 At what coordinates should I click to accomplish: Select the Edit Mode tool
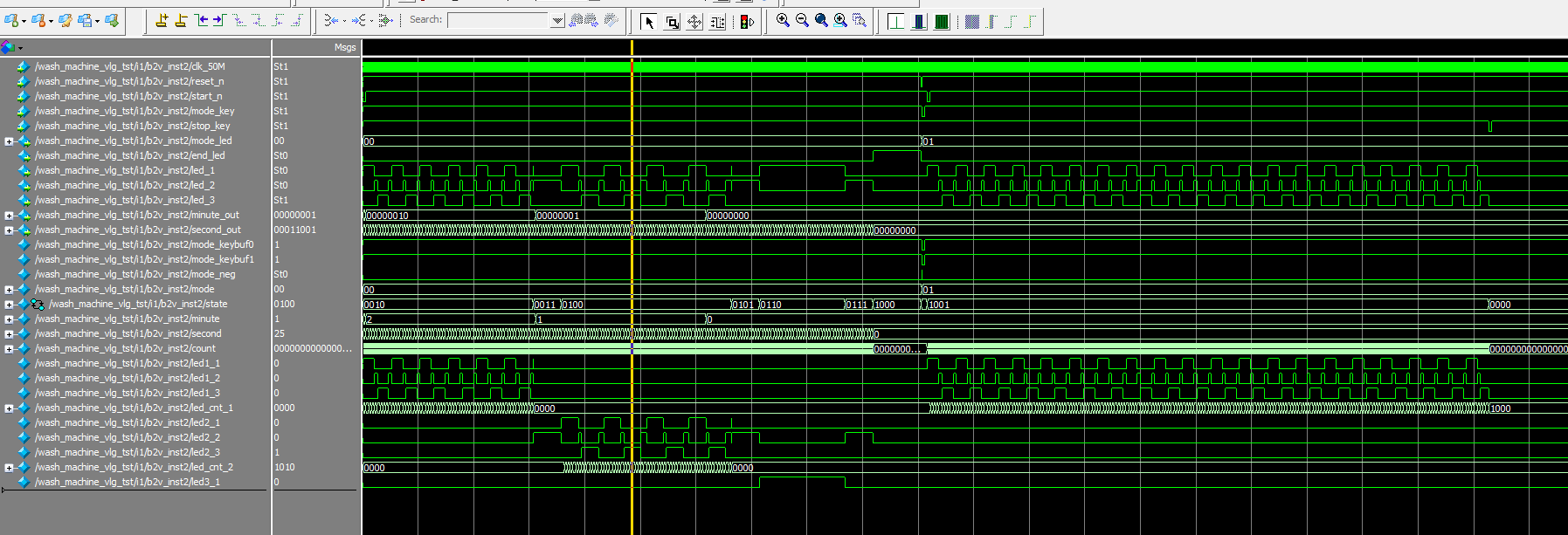(717, 22)
